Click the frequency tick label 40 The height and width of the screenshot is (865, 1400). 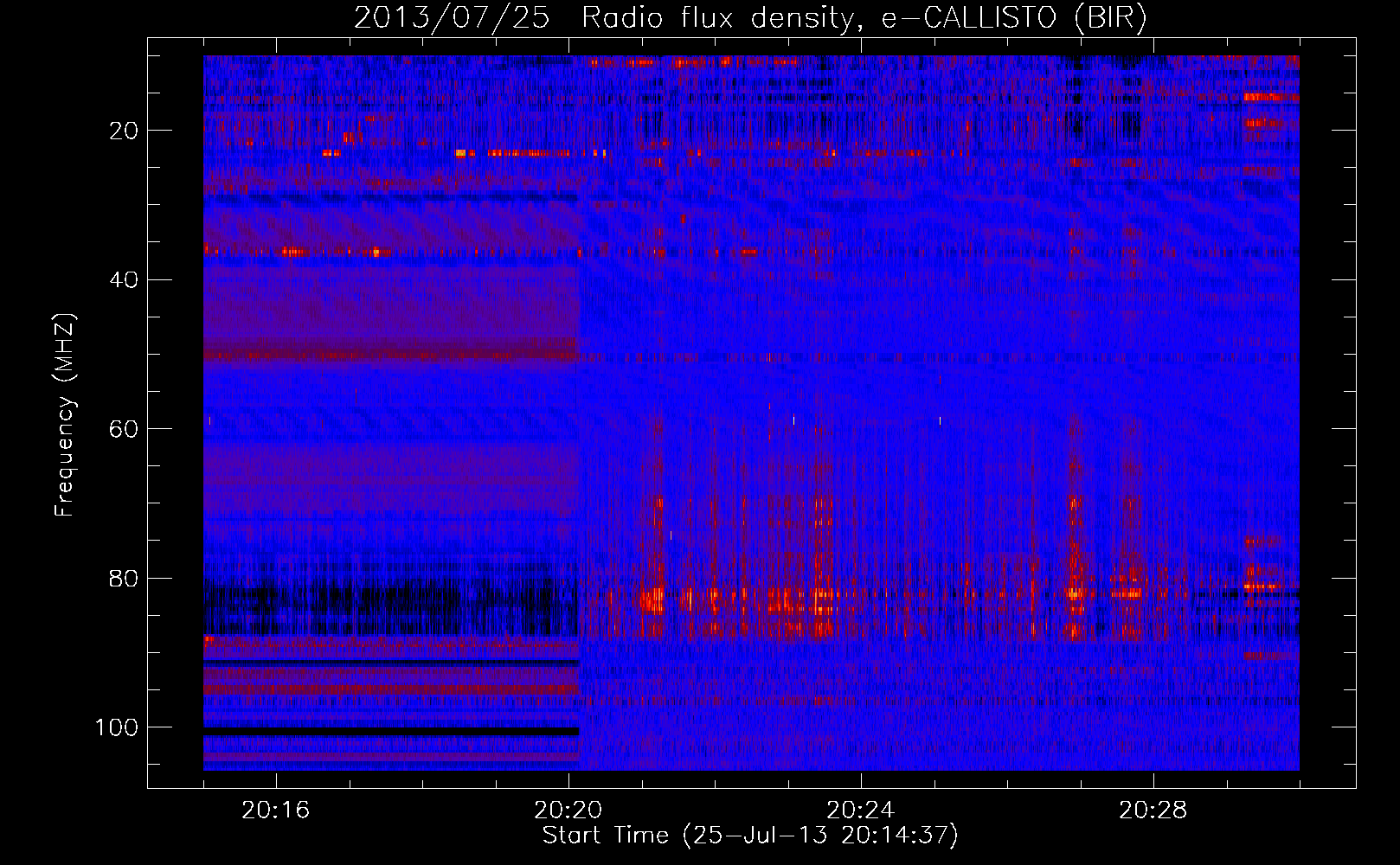[x=124, y=280]
